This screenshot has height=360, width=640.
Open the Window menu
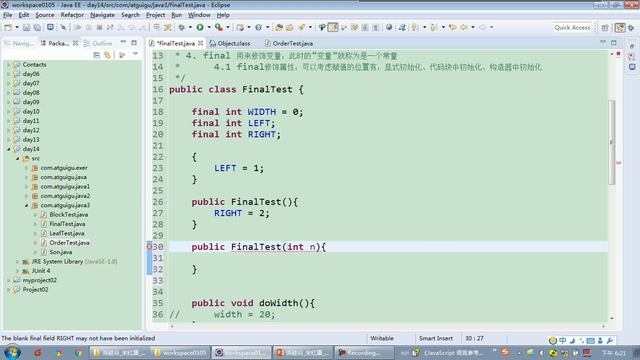point(199,15)
